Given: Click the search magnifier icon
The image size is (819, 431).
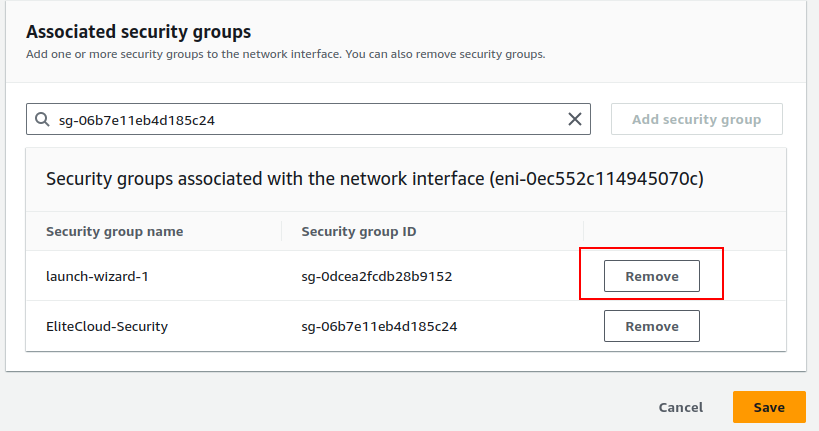Looking at the screenshot, I should click(42, 120).
